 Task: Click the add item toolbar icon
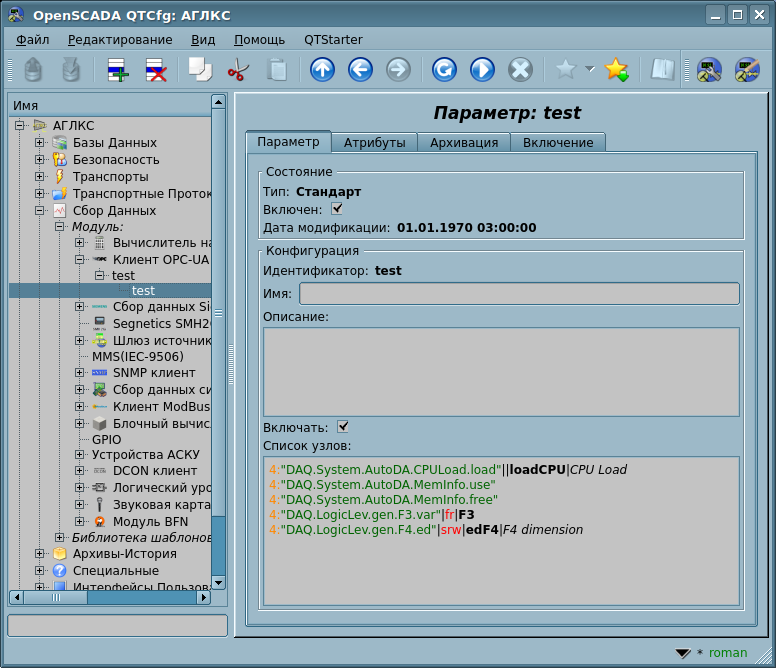[118, 70]
